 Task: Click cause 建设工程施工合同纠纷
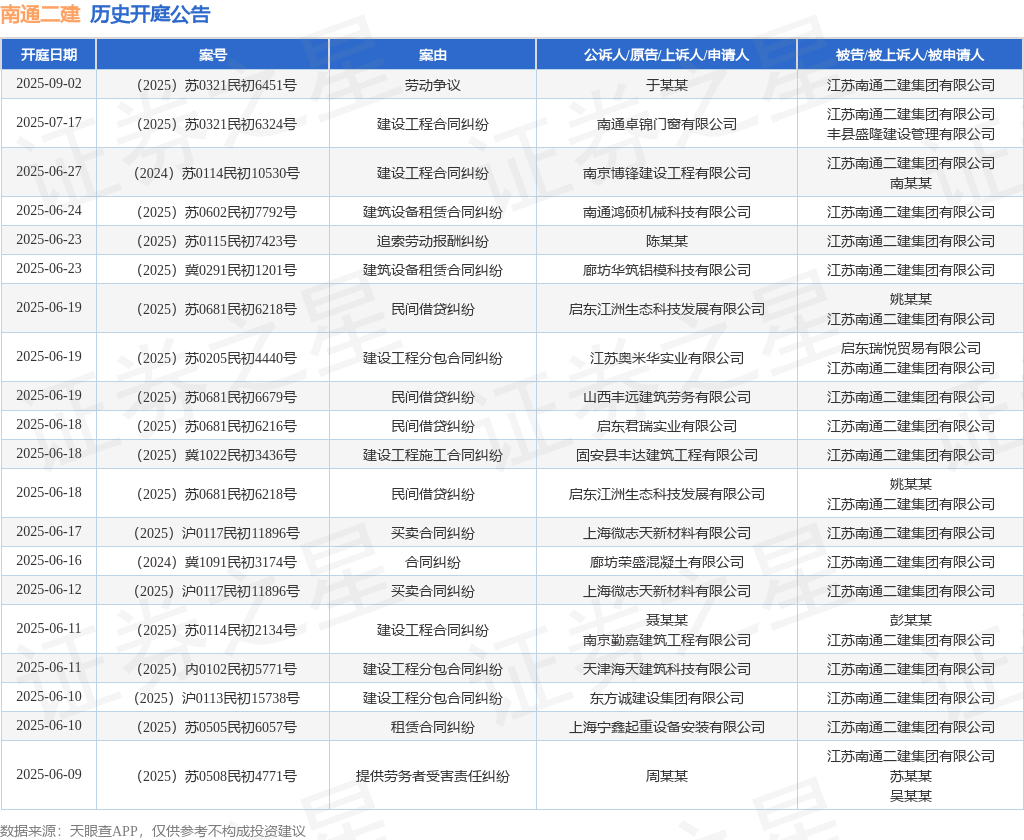click(432, 455)
